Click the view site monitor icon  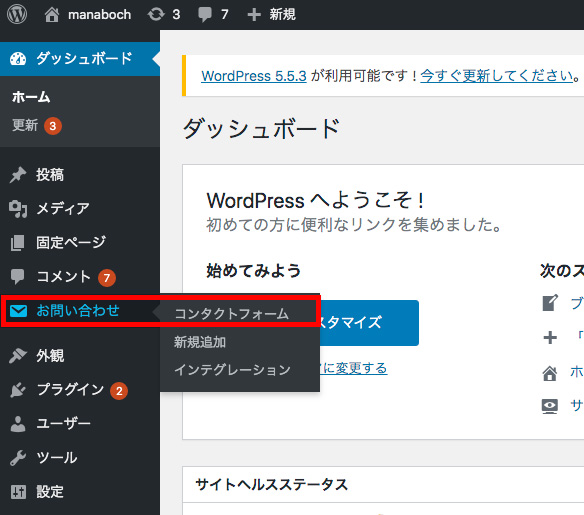click(x=550, y=406)
